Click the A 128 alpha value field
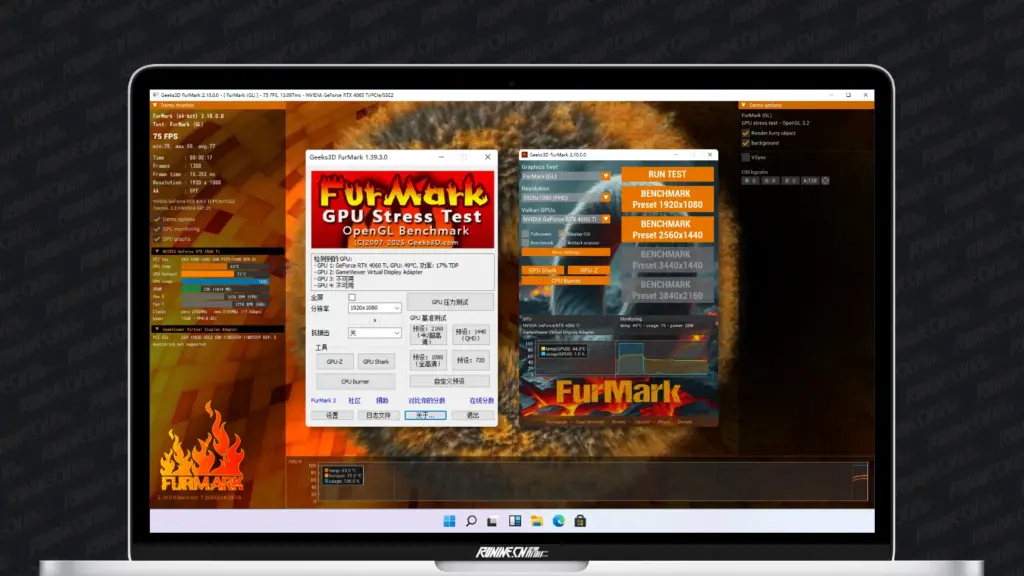1024x576 pixels. pyautogui.click(x=809, y=180)
